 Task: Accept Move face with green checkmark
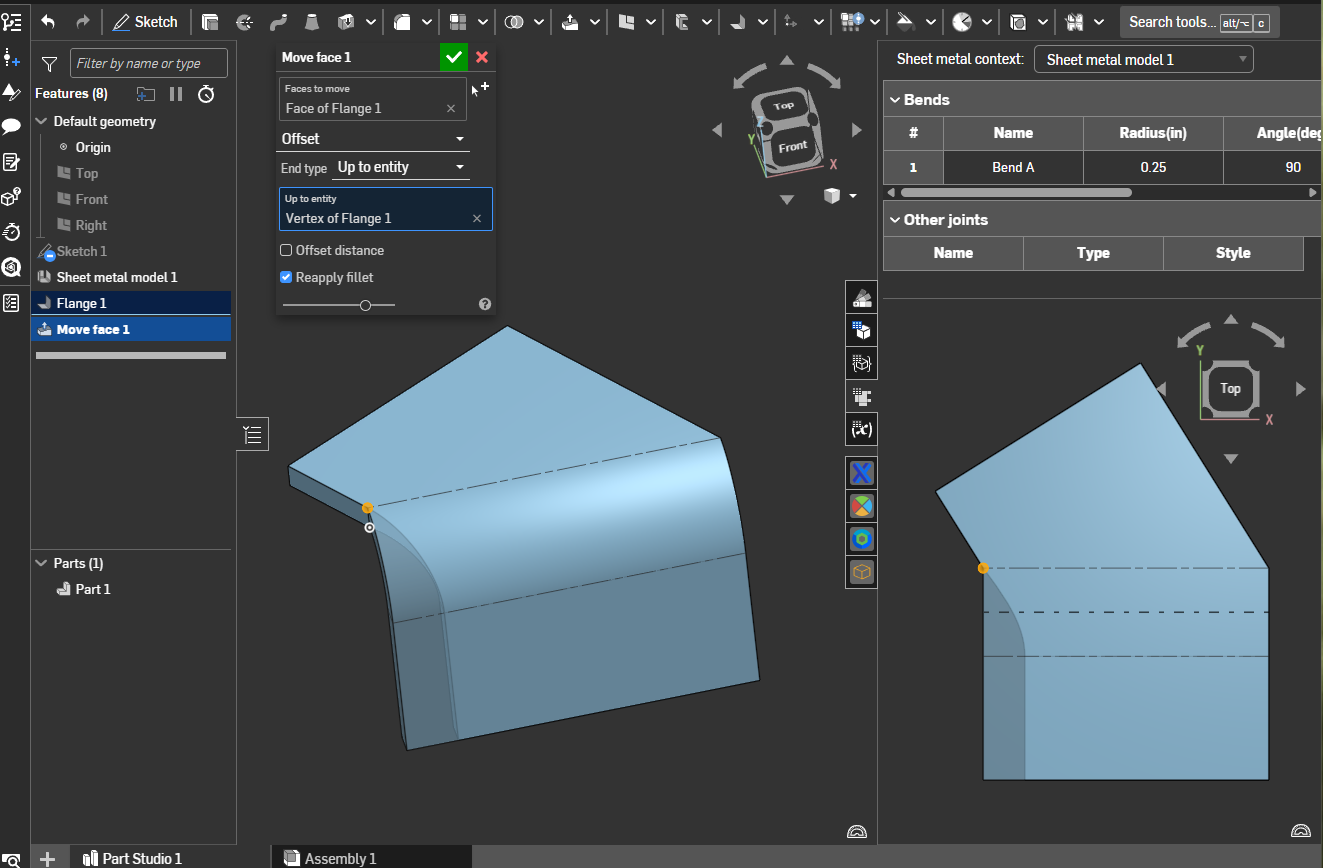pyautogui.click(x=454, y=57)
